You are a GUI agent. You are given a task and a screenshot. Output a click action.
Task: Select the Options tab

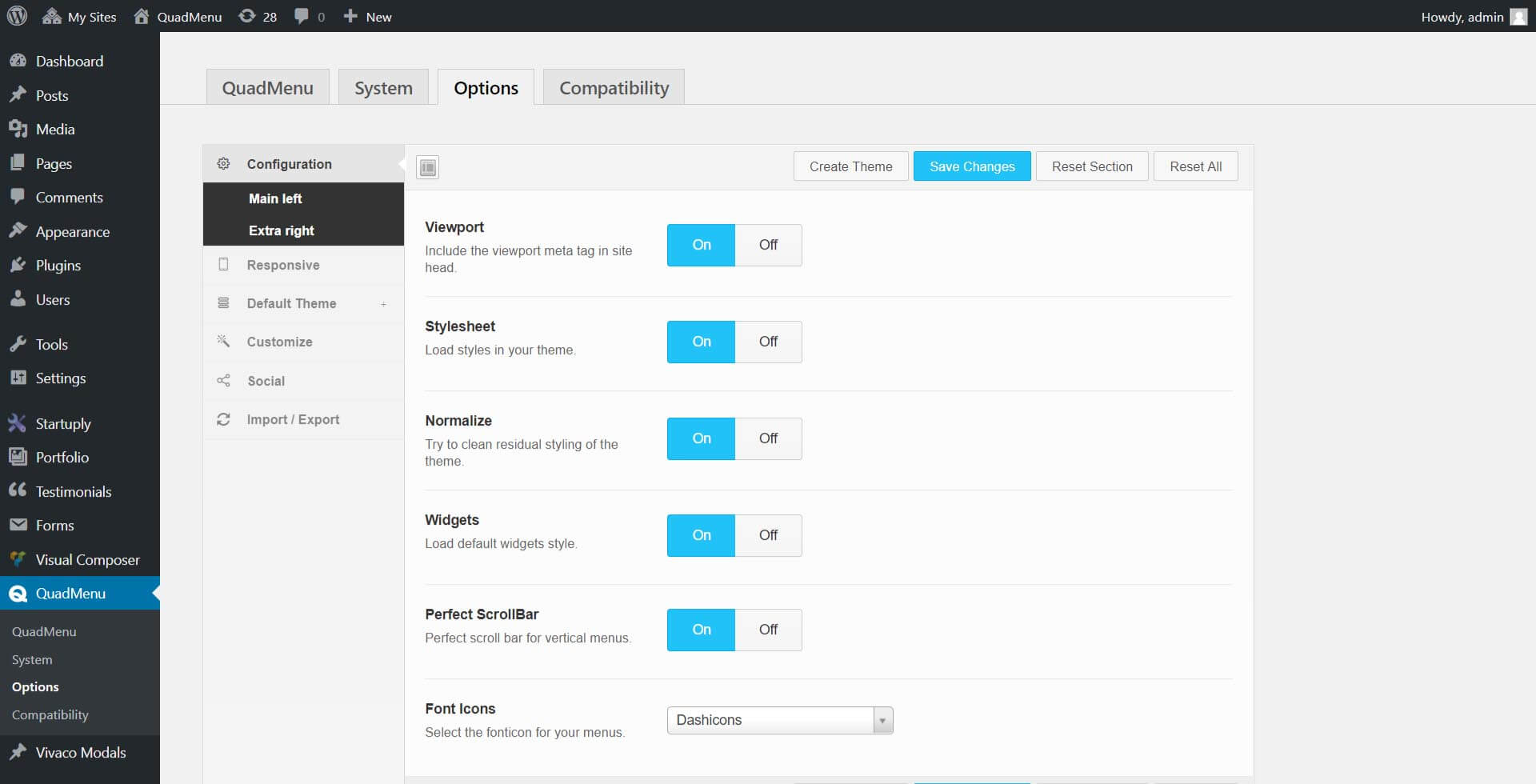[x=486, y=87]
